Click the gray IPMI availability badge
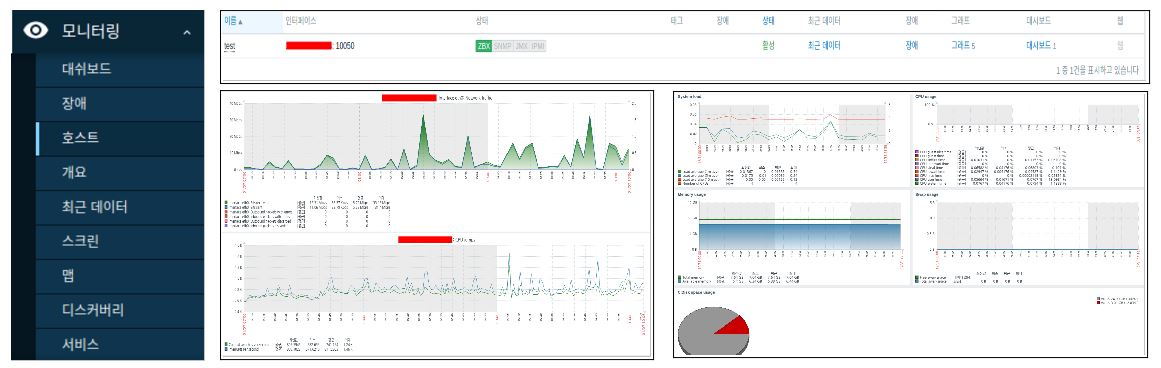 538,46
